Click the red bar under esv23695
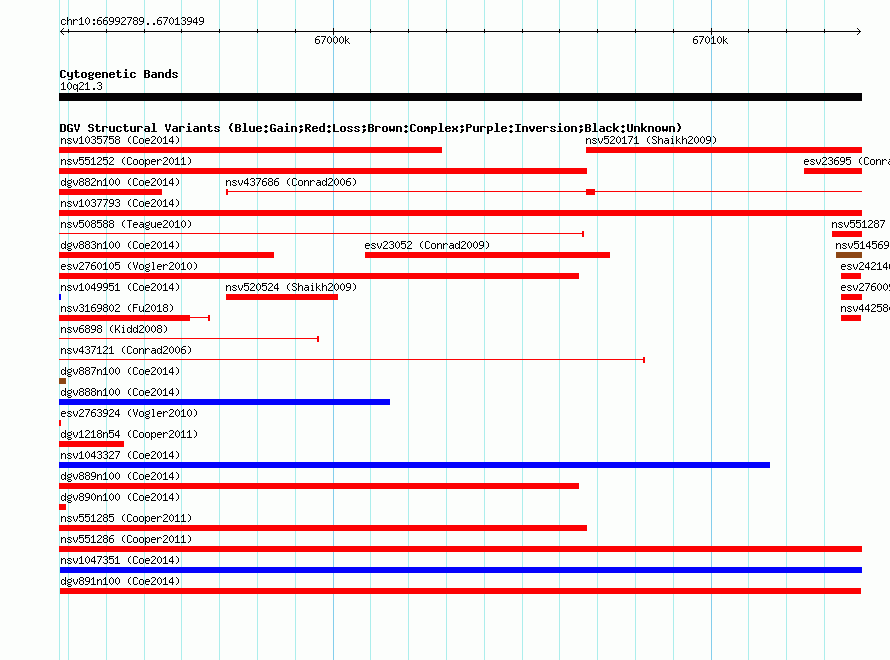Image resolution: width=890 pixels, height=660 pixels. pos(833,171)
